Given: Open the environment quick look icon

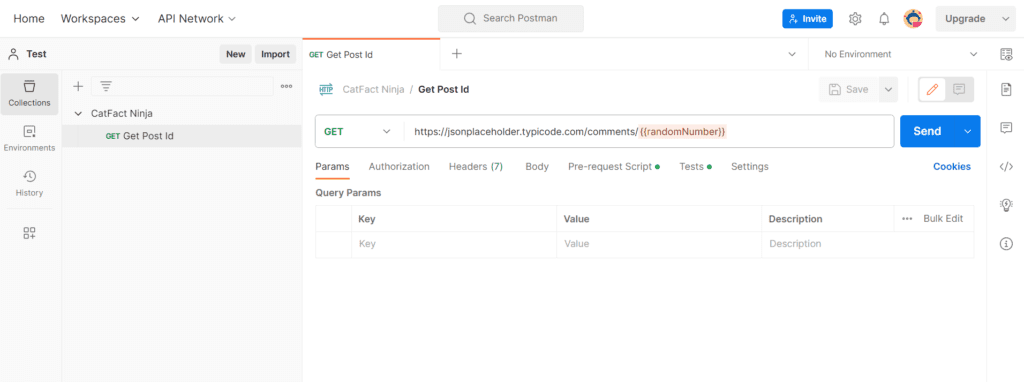Looking at the screenshot, I should point(1006,54).
